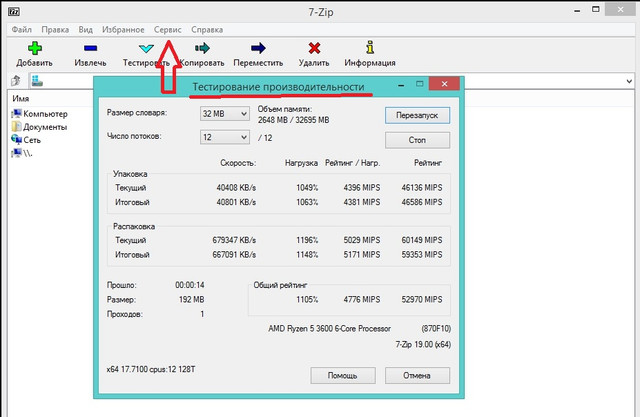Click the Копировать arrow icon
This screenshot has height=417, width=640.
pyautogui.click(x=202, y=48)
